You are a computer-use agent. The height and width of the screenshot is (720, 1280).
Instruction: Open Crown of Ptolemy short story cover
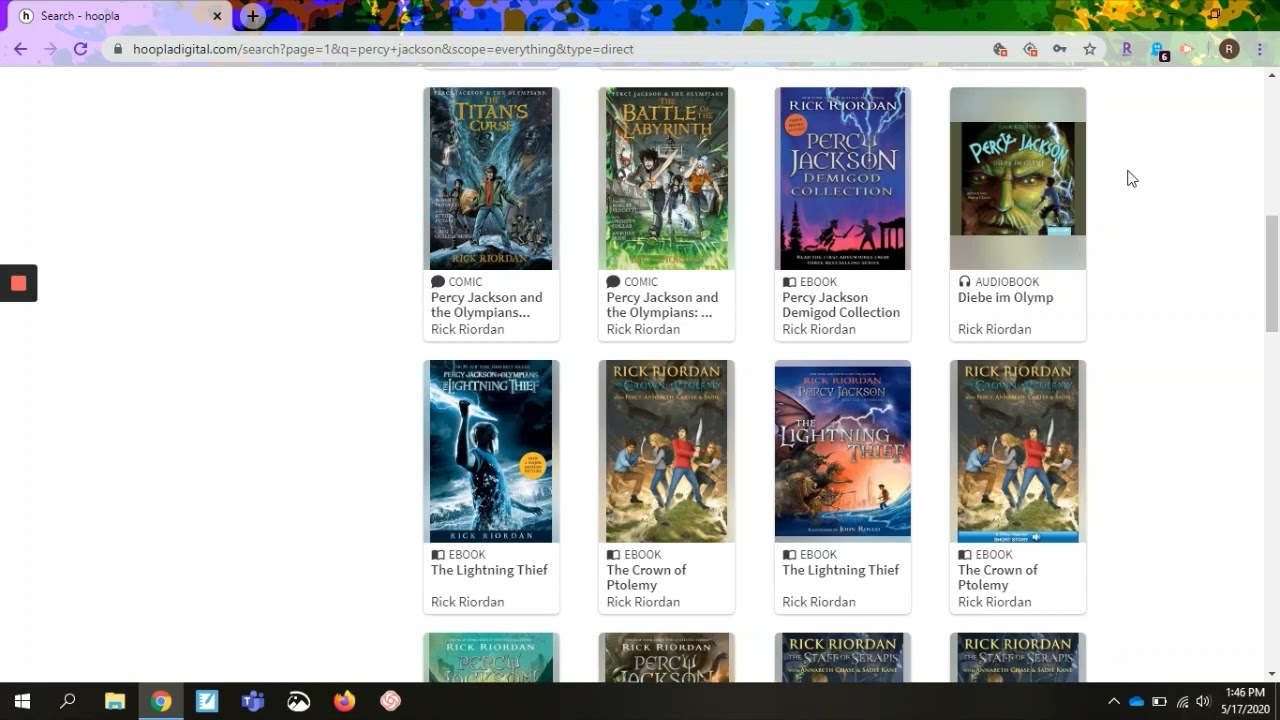click(1018, 451)
